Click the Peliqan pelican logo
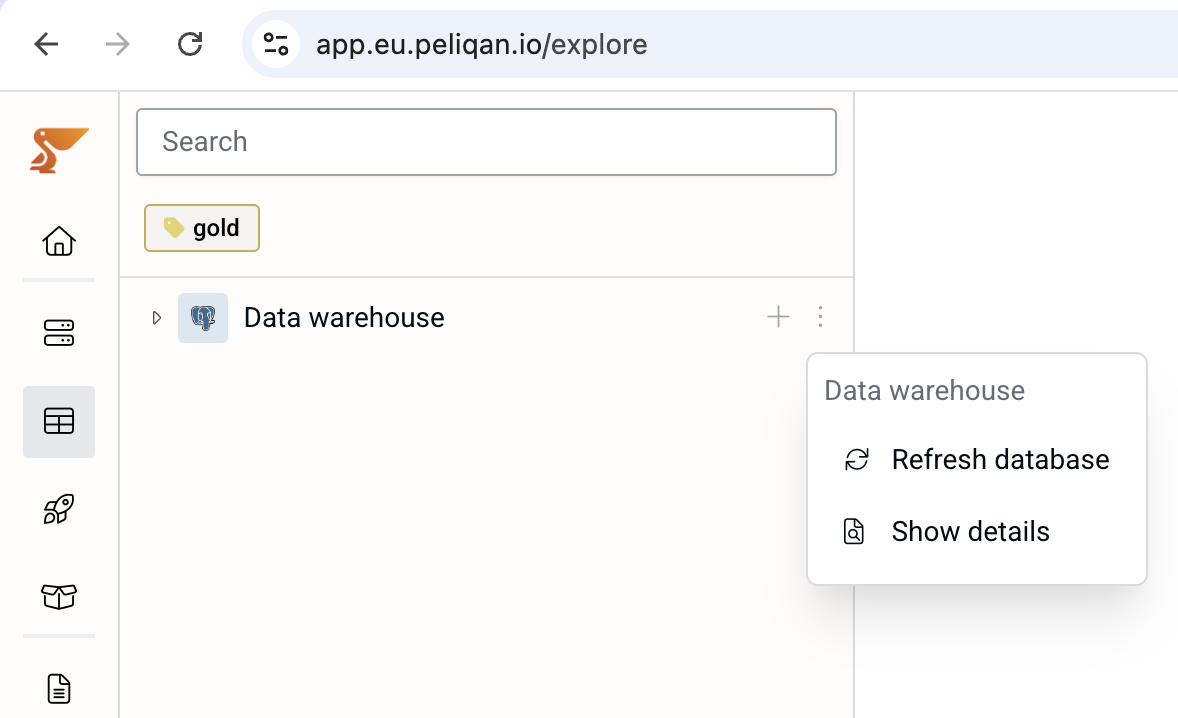Image resolution: width=1178 pixels, height=718 pixels. pos(59,150)
